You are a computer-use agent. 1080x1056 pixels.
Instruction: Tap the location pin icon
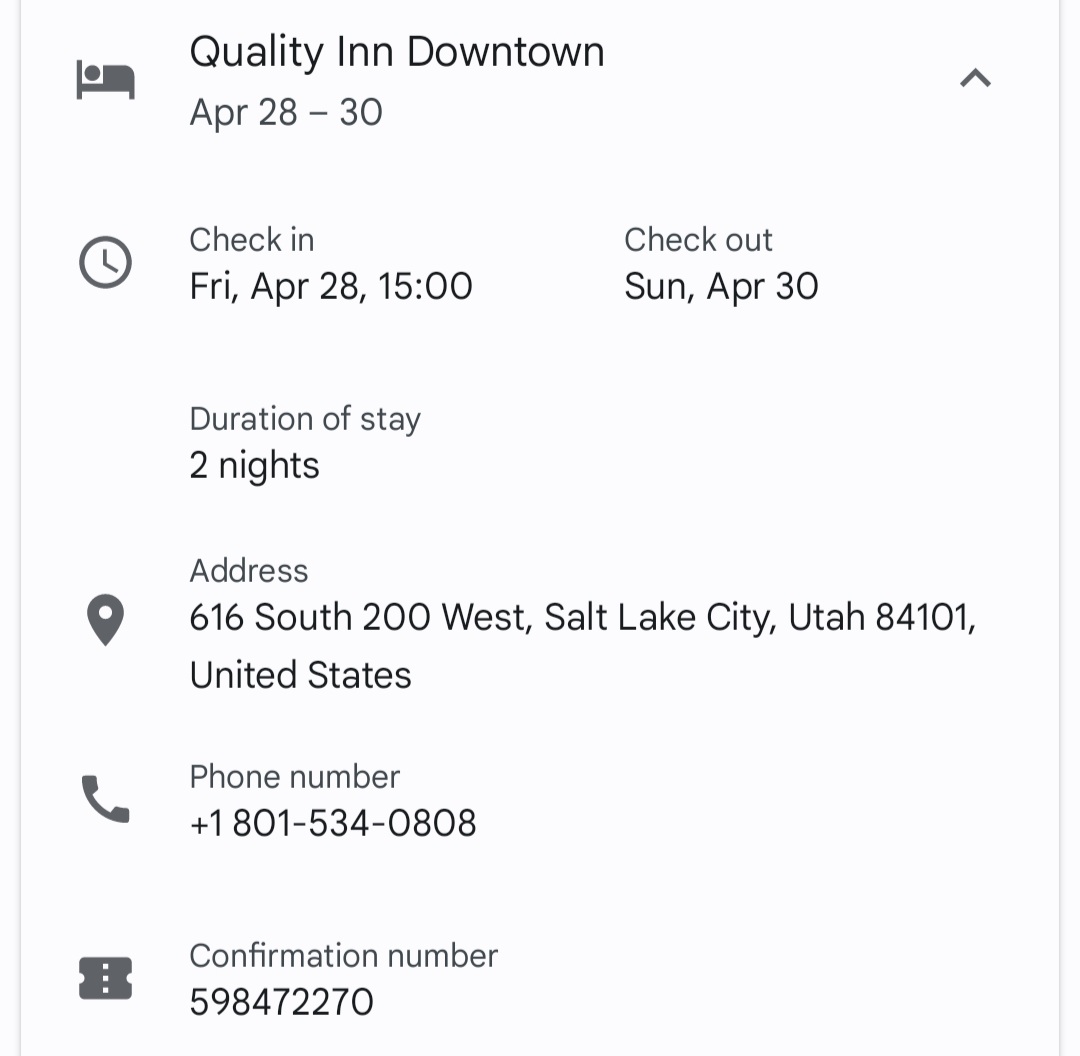pos(105,620)
